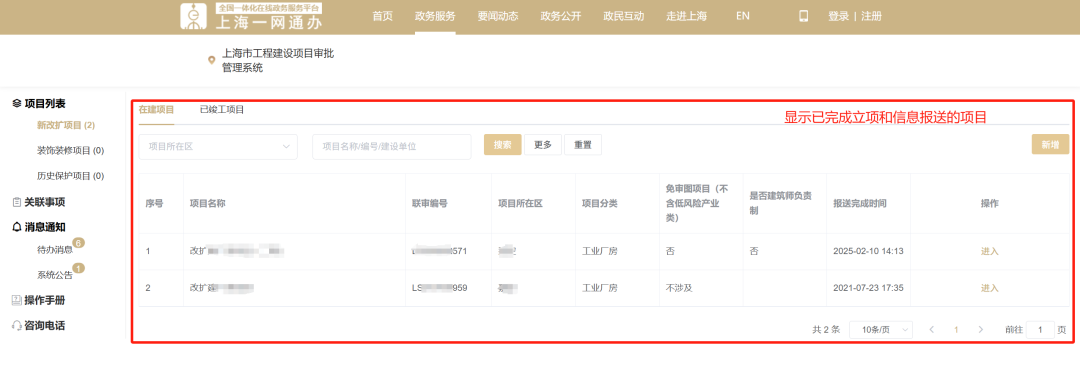
Task: Open 政务公开 in top navigation
Action: (561, 16)
